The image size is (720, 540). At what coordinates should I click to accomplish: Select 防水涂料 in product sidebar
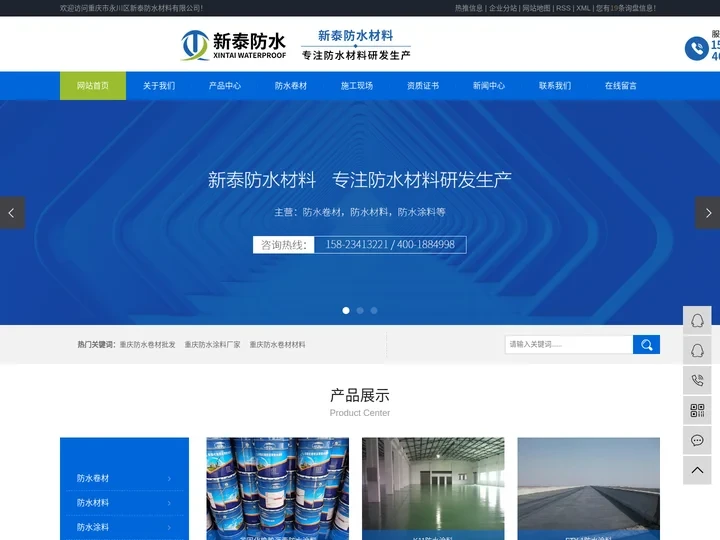[x=93, y=527]
